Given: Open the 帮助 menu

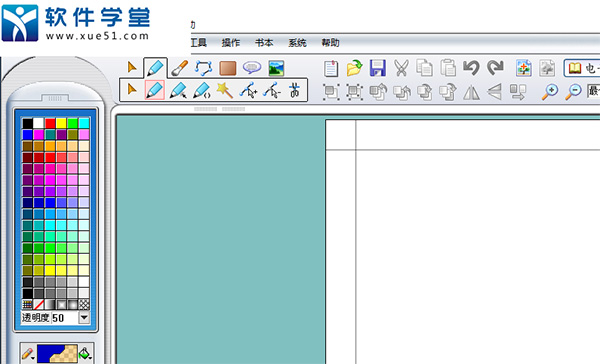Looking at the screenshot, I should point(330,42).
